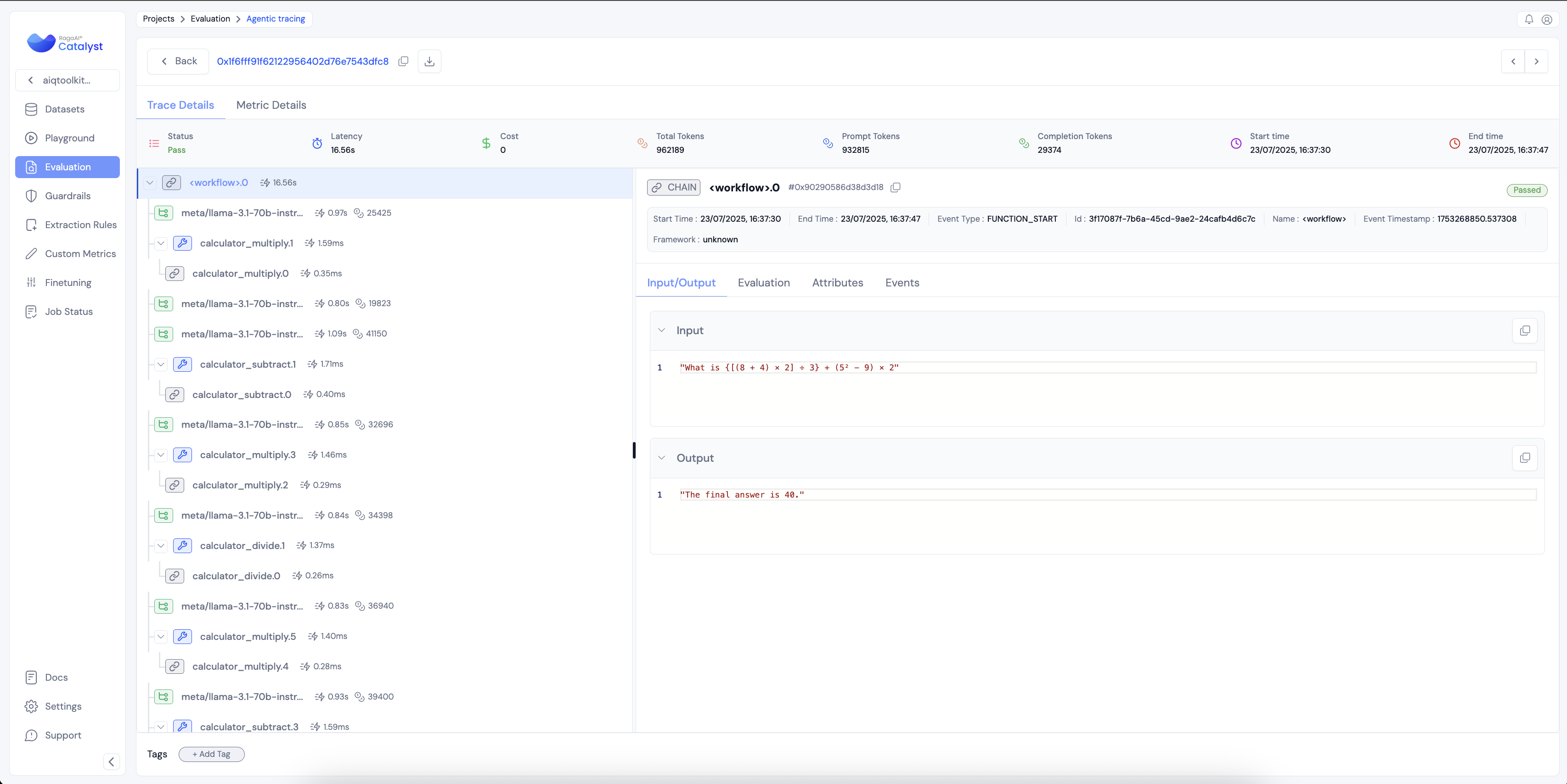Open the user profile icon
1567x784 pixels.
1547,19
